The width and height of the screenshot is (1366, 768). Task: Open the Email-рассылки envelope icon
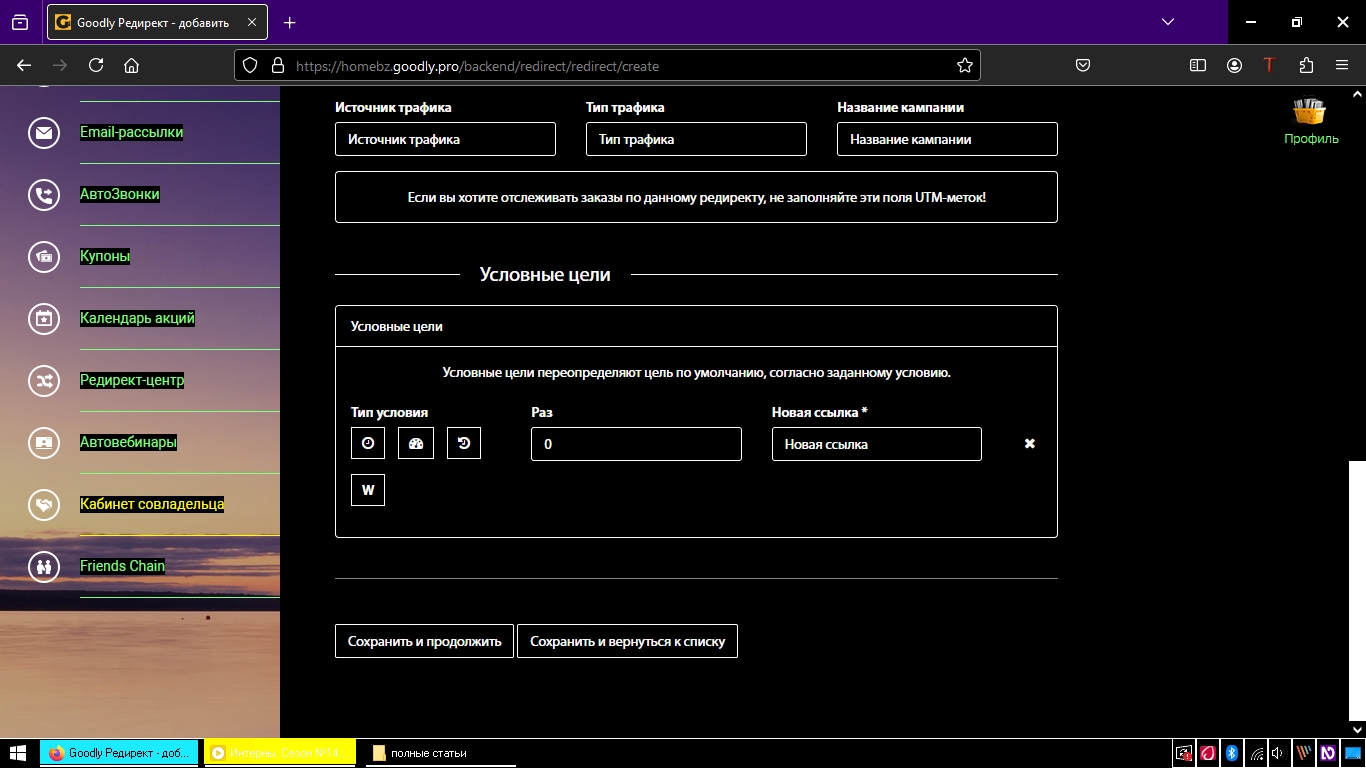pyautogui.click(x=44, y=133)
